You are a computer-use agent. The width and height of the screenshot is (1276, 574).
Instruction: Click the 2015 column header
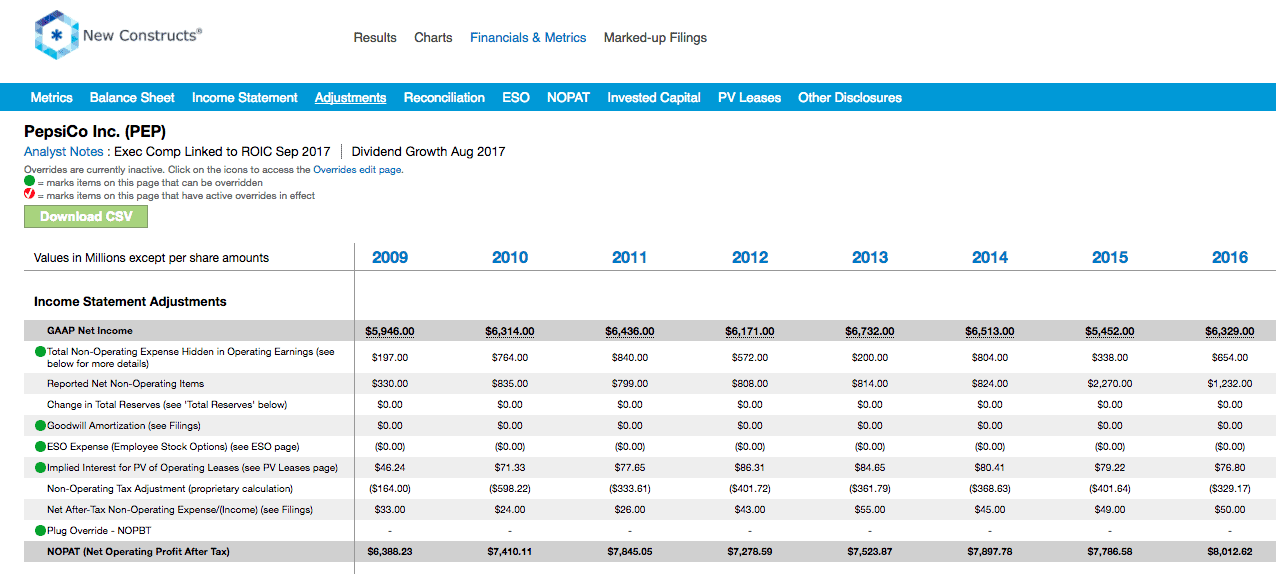(1110, 257)
